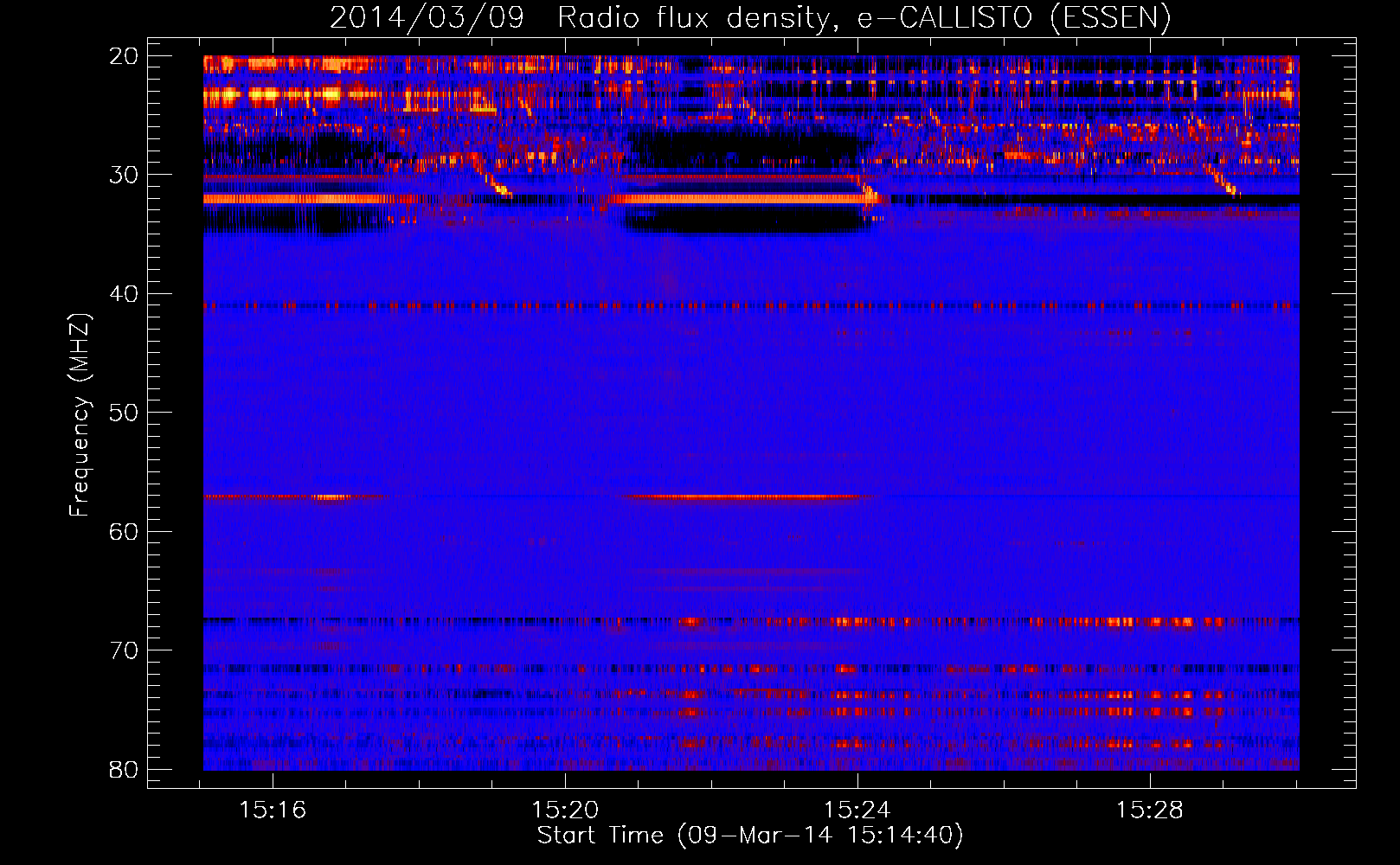Click the 15:24 time tick label

tap(857, 811)
